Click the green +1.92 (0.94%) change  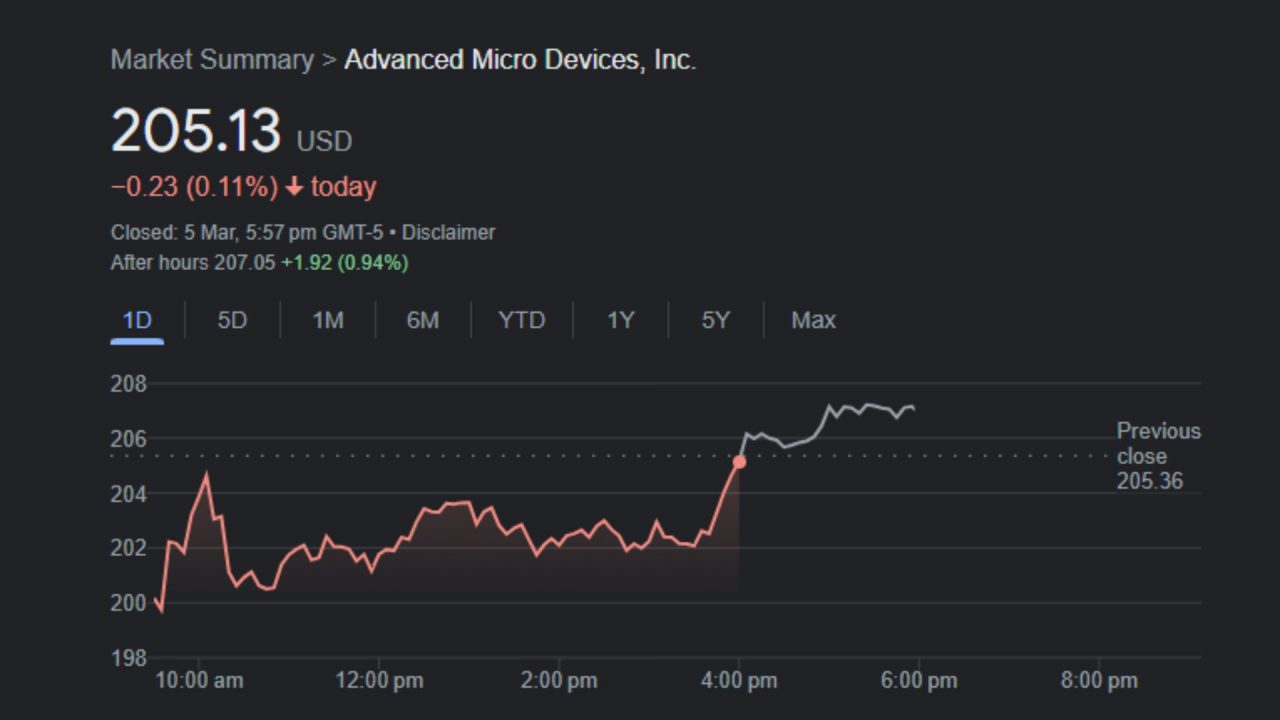click(344, 263)
